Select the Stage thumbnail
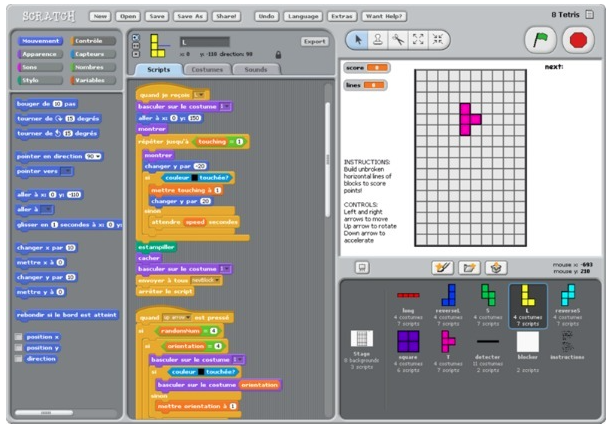The height and width of the screenshot is (430, 610). (361, 348)
